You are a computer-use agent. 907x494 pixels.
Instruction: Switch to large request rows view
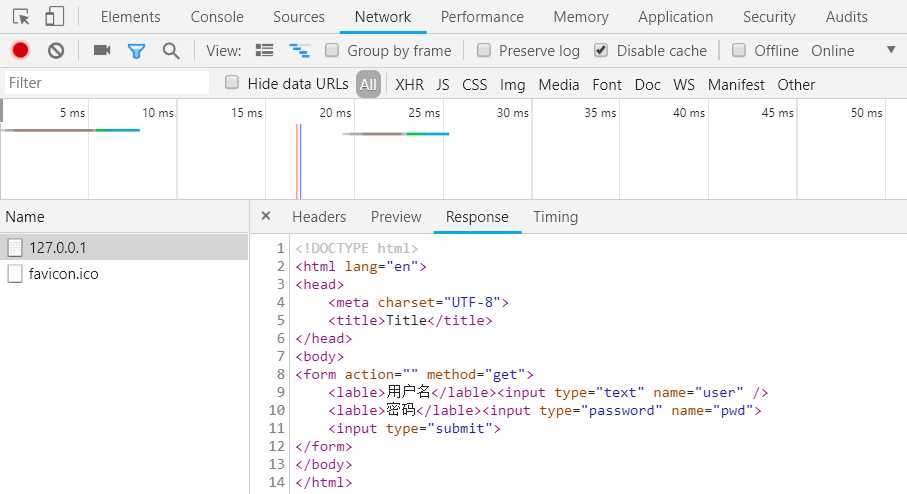coord(264,51)
